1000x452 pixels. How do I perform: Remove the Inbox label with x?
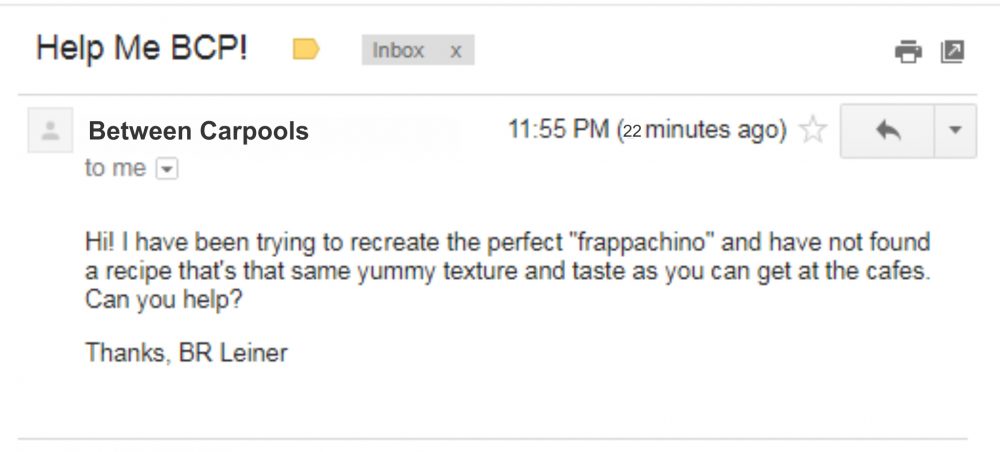coord(455,50)
